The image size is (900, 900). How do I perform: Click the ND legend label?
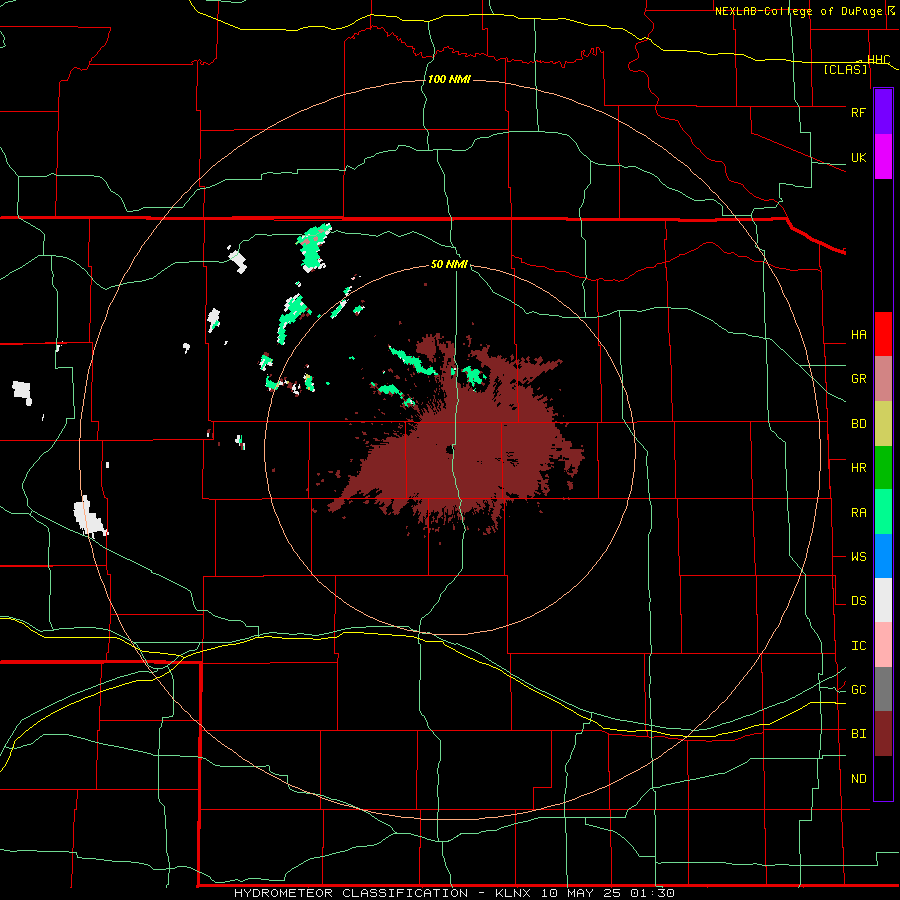click(x=858, y=778)
